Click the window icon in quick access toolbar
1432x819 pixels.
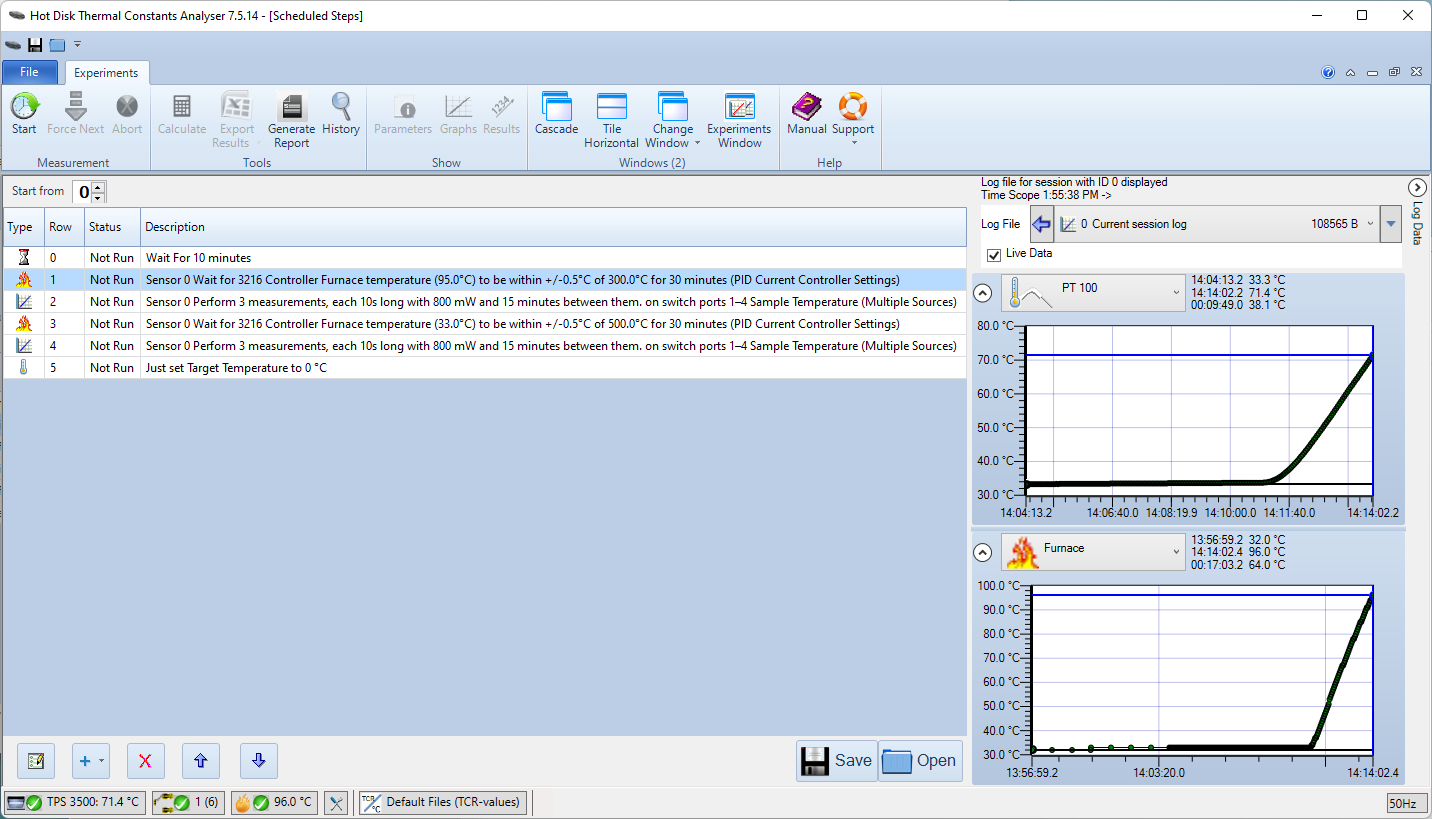coord(57,44)
